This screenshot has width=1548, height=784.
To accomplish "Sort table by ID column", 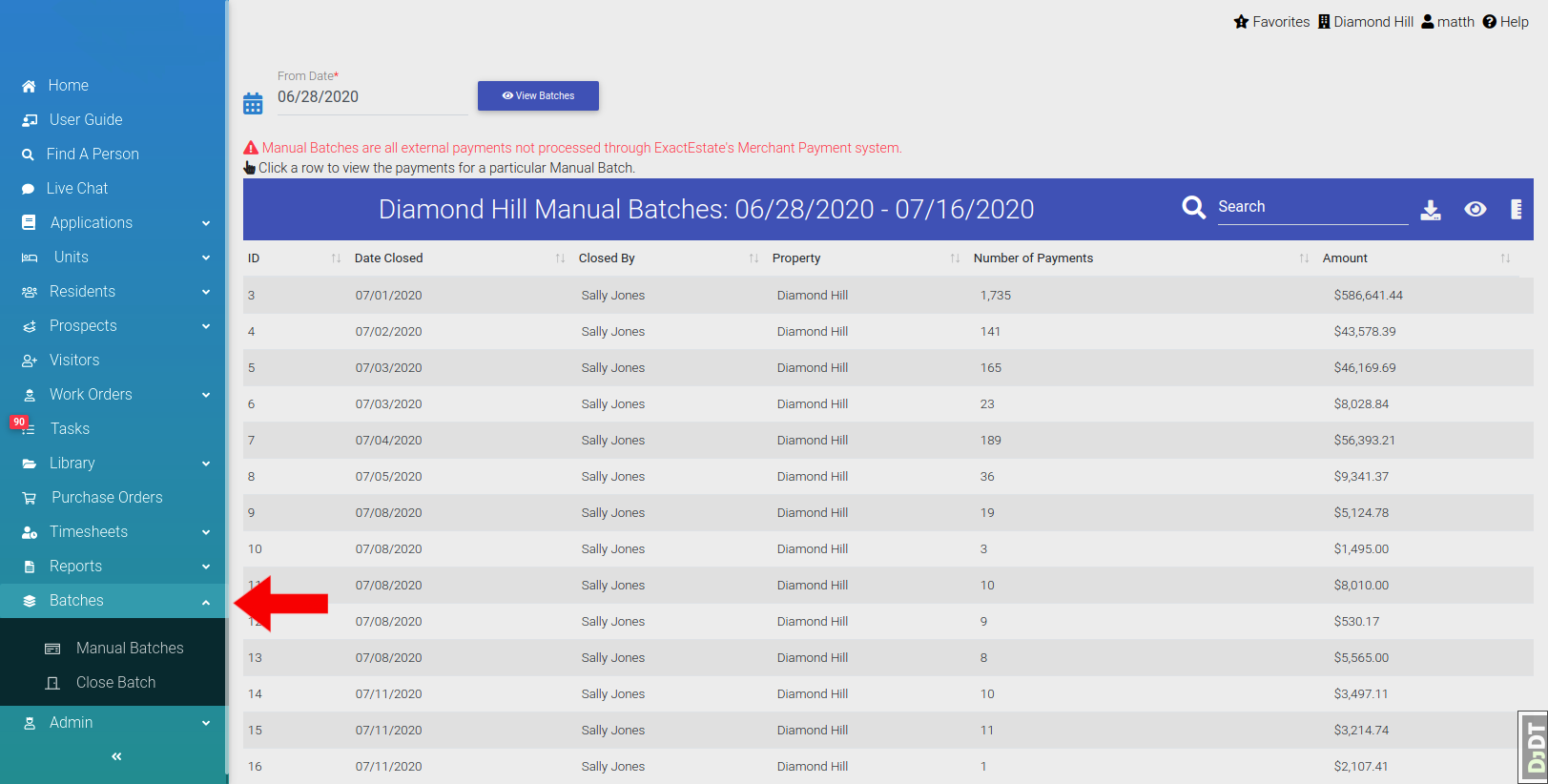I will [294, 258].
